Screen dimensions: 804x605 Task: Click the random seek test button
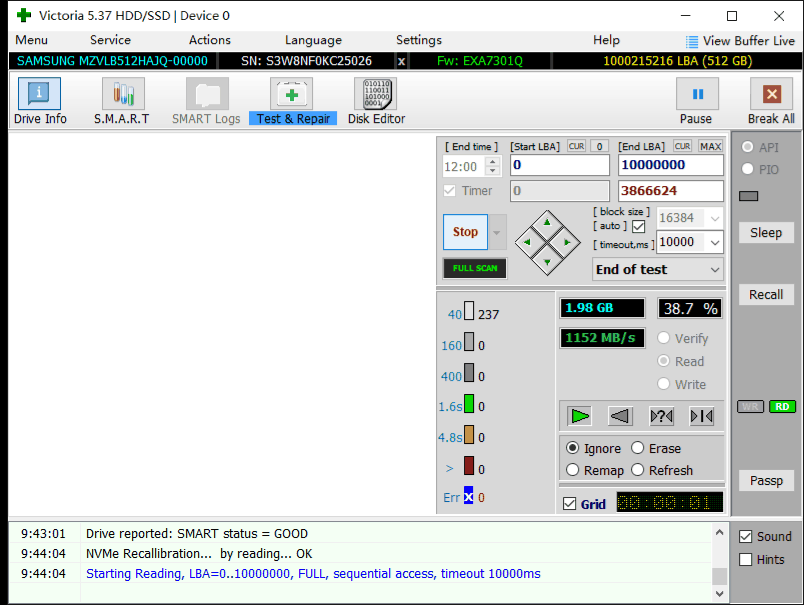661,416
